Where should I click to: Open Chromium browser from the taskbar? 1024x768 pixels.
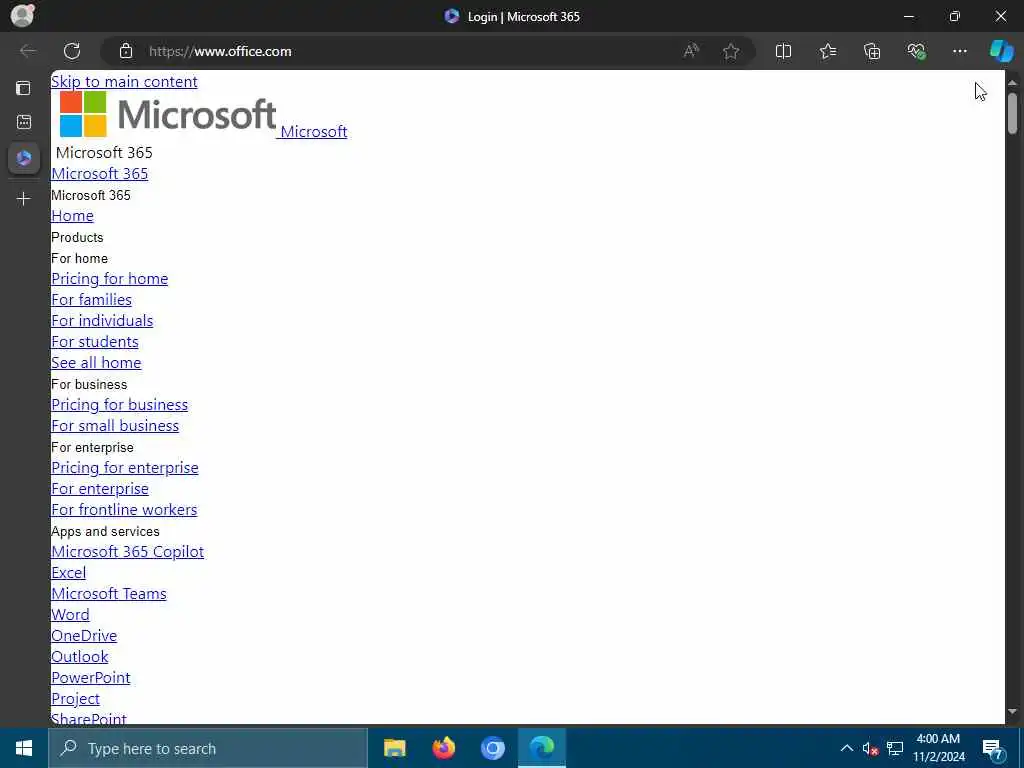493,748
